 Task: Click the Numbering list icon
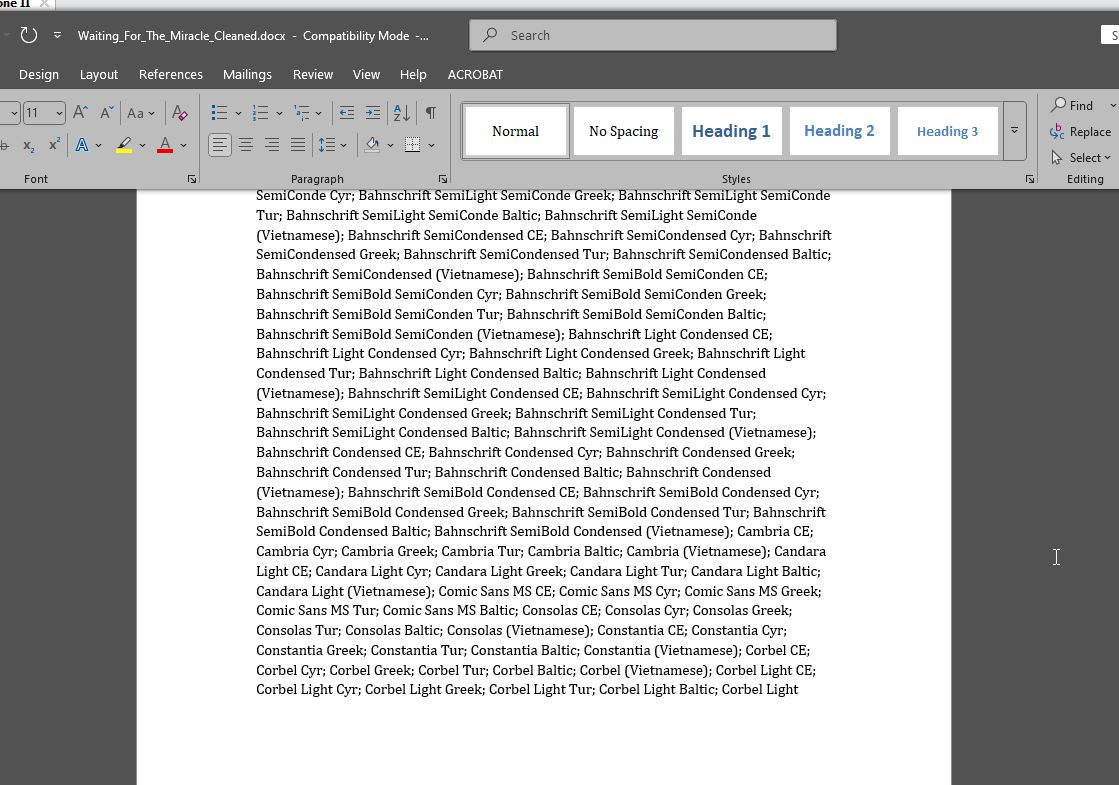click(260, 113)
